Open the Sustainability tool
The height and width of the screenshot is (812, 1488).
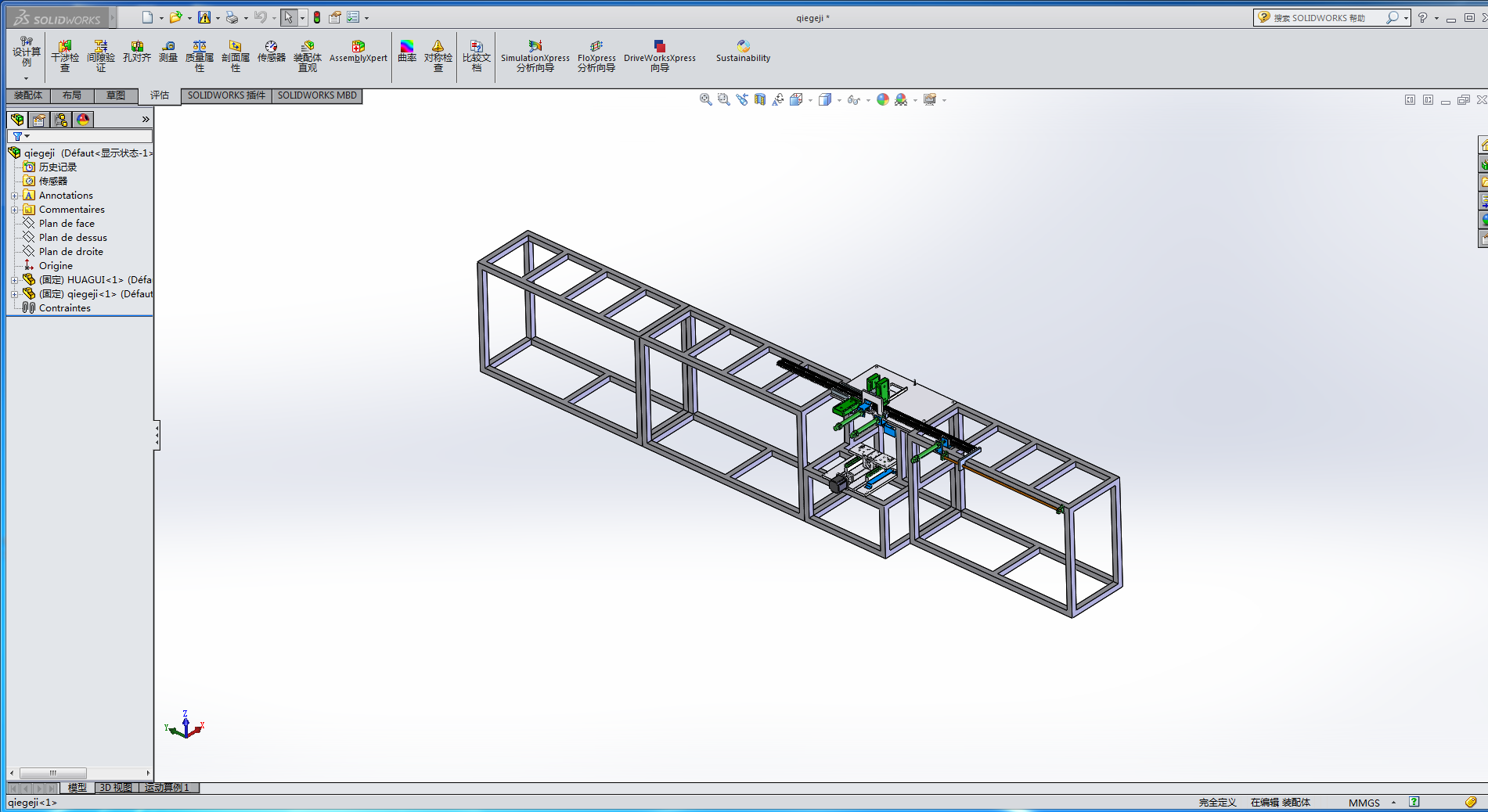pos(743,52)
